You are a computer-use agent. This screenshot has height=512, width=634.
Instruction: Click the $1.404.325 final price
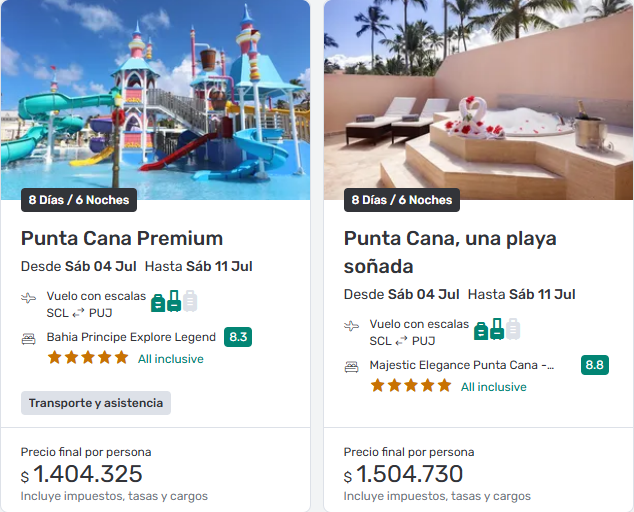87,474
